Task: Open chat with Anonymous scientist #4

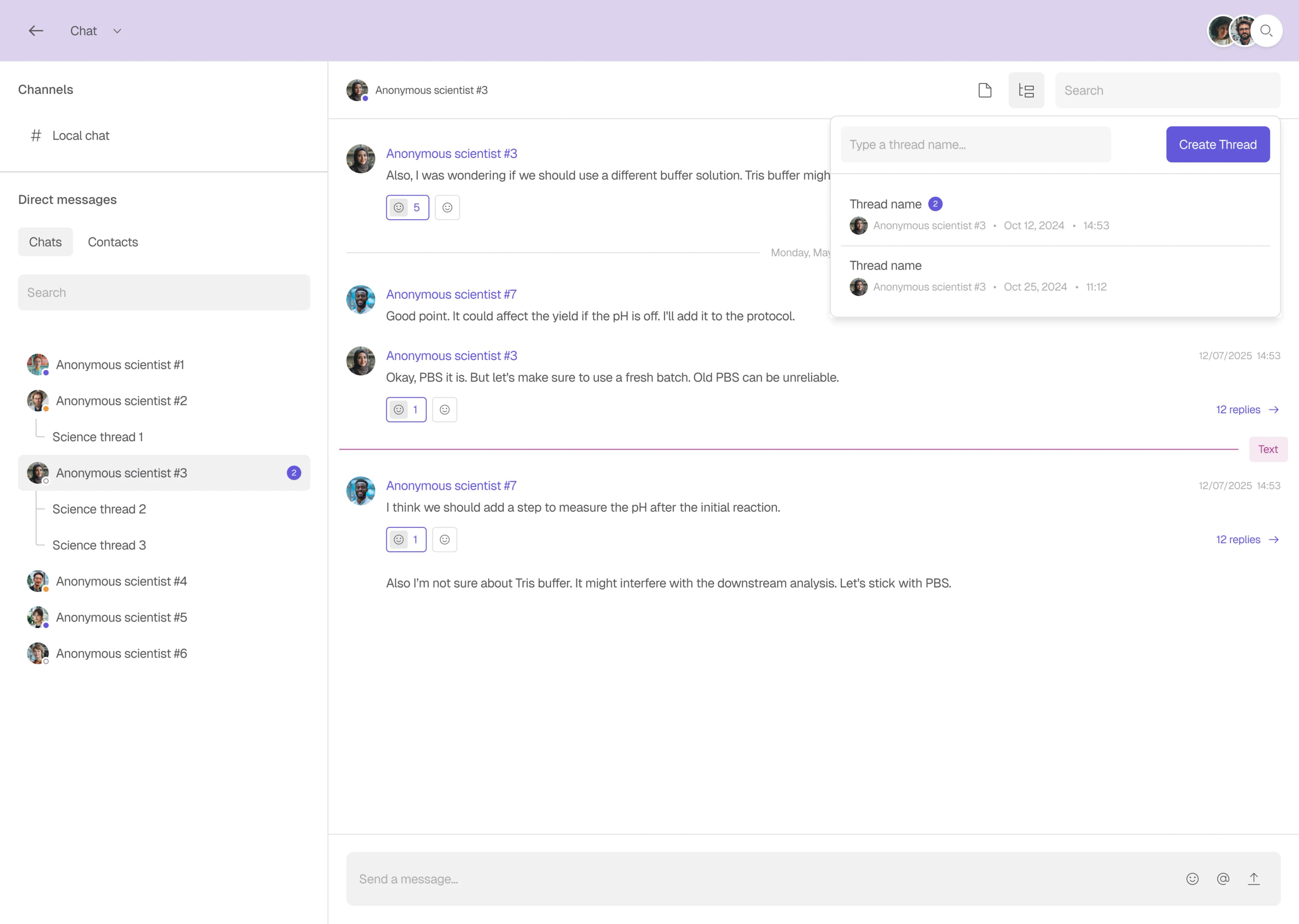Action: [x=164, y=582]
